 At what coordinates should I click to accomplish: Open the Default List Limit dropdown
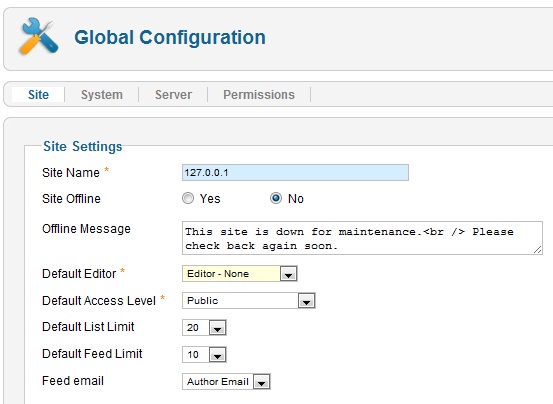point(204,328)
